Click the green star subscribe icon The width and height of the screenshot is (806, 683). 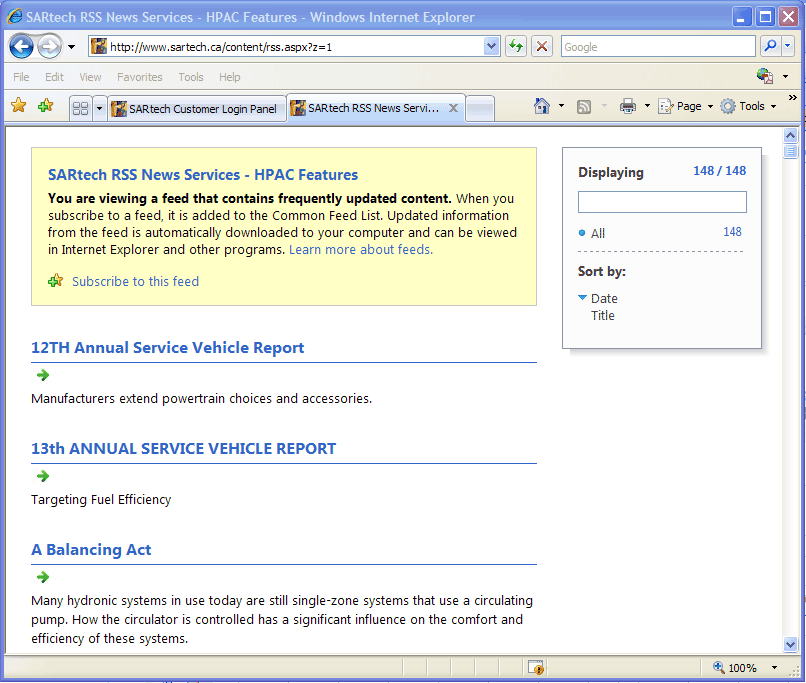click(56, 281)
